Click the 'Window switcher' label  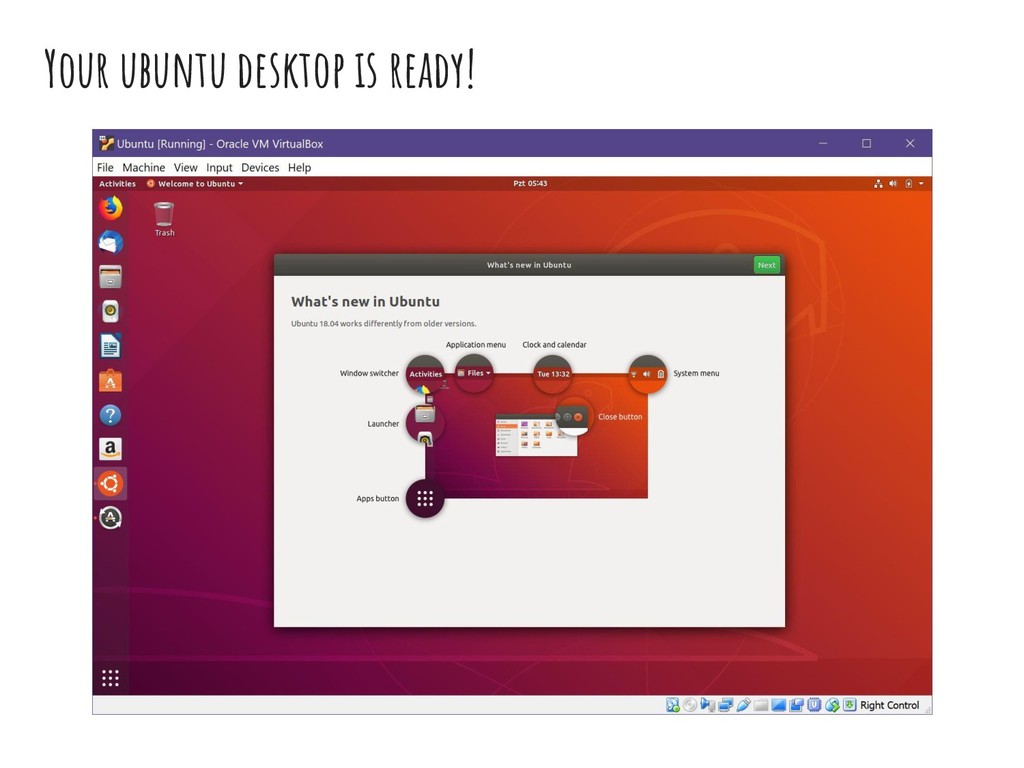(369, 374)
